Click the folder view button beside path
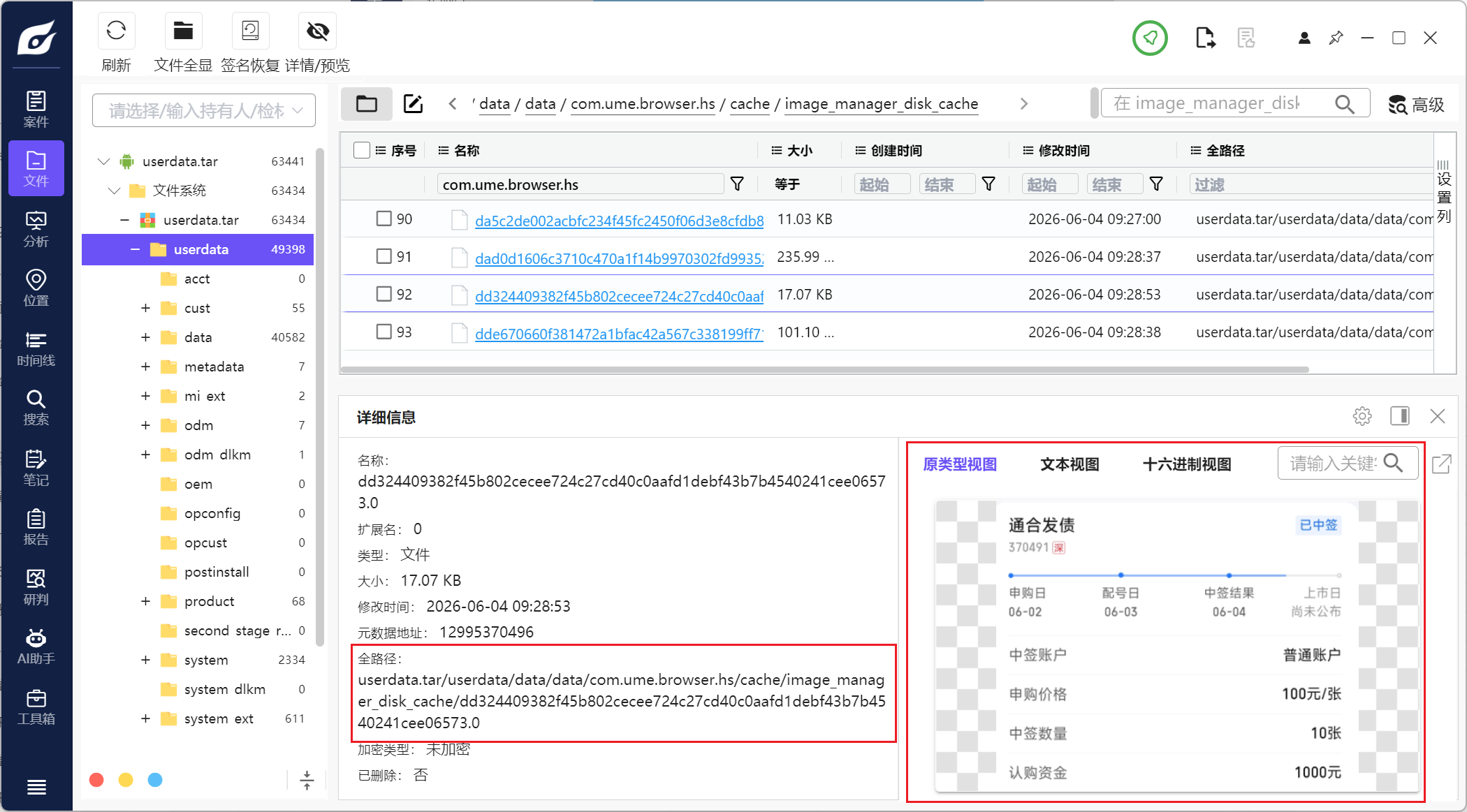The image size is (1467, 812). click(x=367, y=104)
